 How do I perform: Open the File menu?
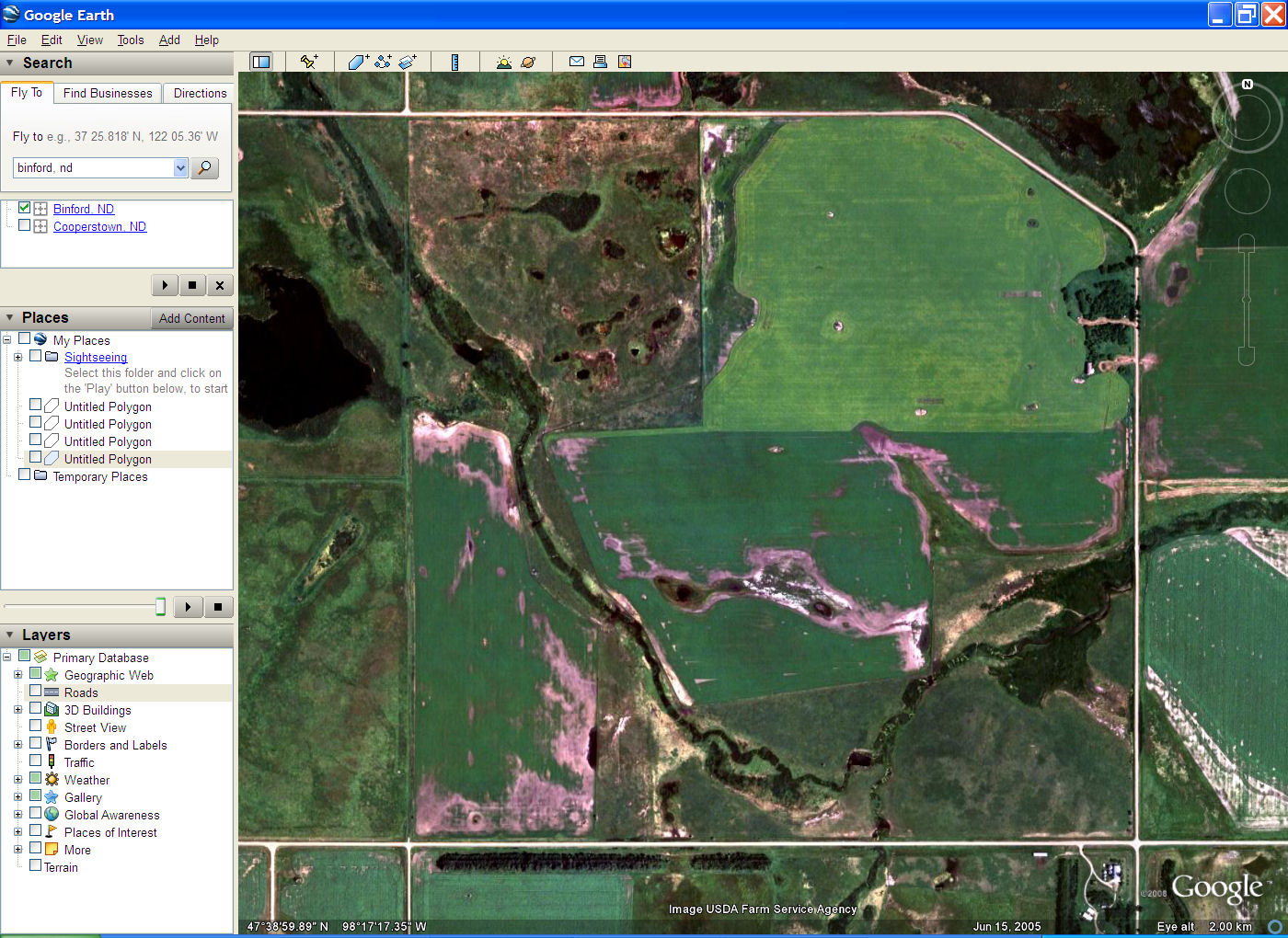[x=17, y=40]
